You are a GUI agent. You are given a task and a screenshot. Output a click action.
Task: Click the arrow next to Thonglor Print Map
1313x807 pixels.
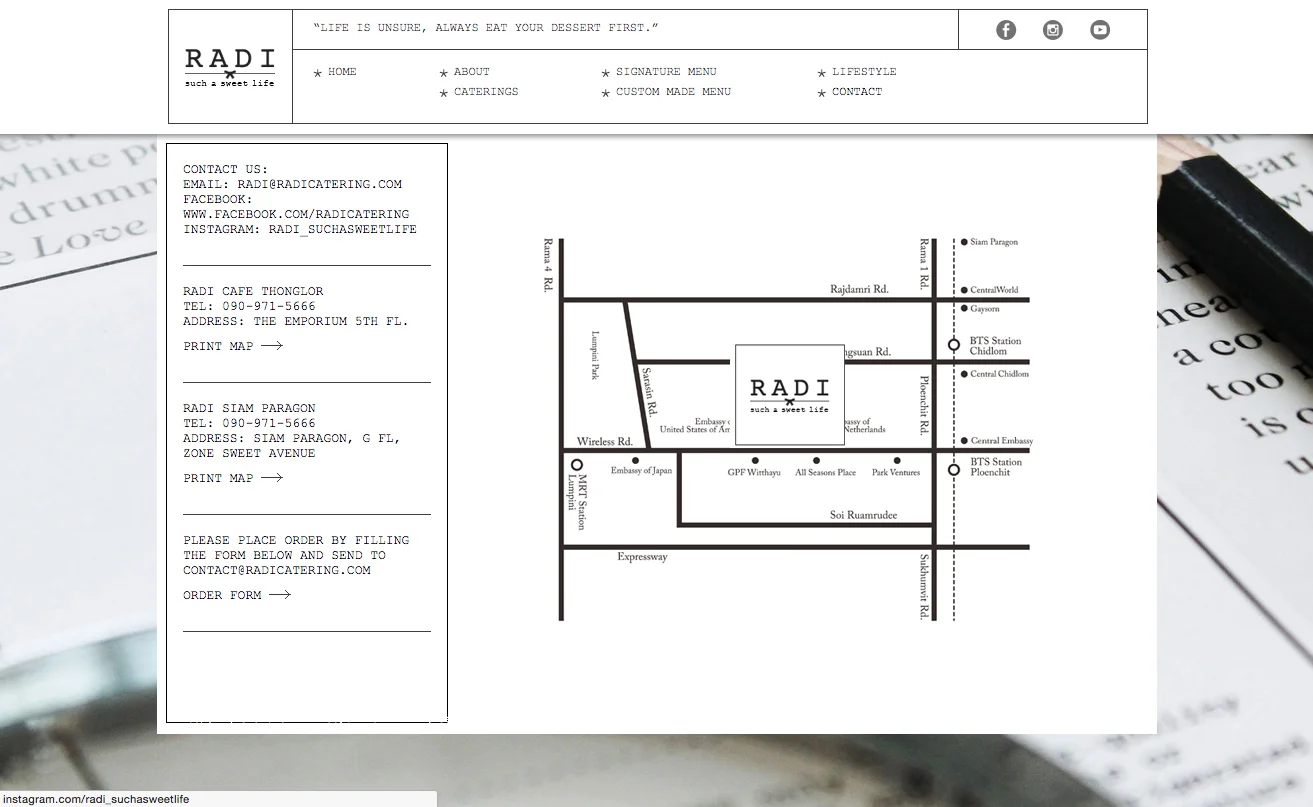pos(272,346)
